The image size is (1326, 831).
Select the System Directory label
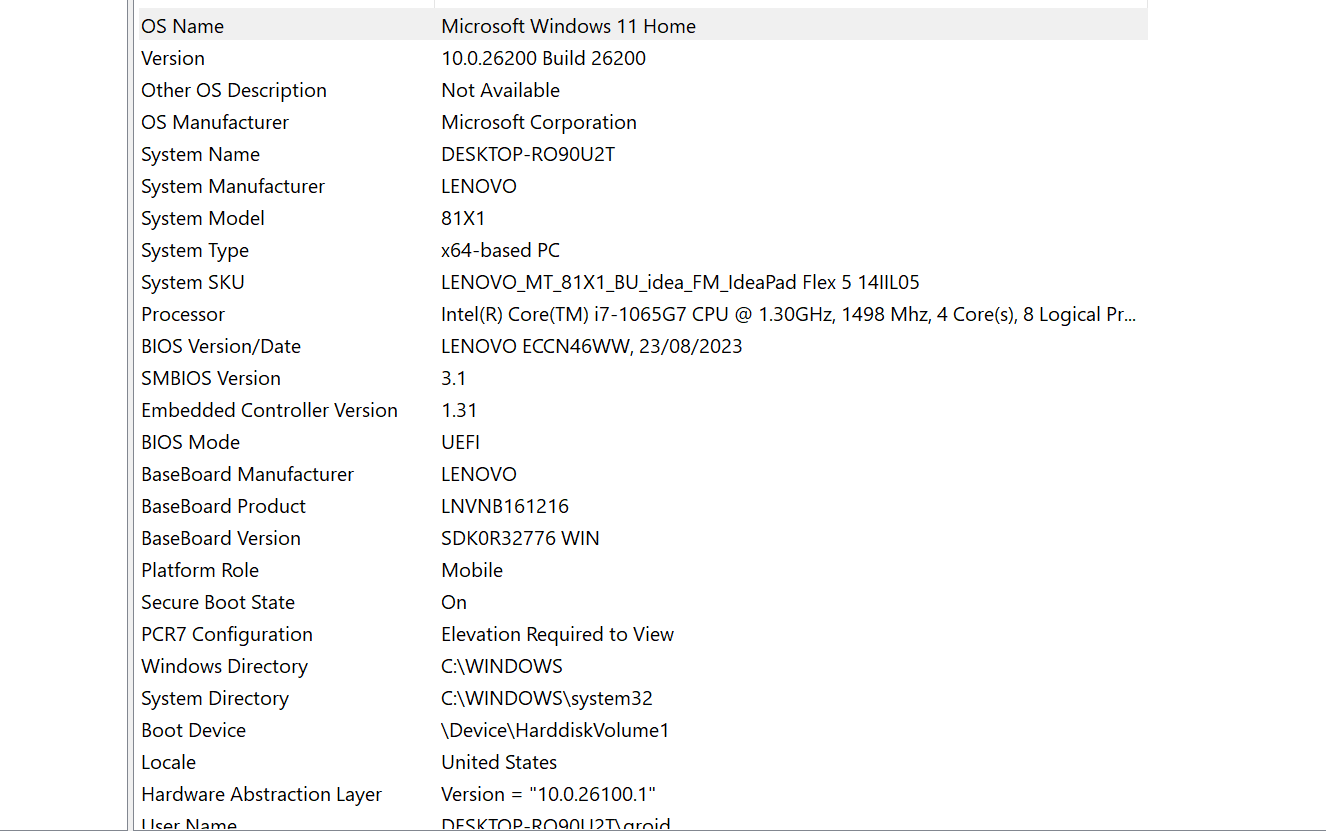215,698
